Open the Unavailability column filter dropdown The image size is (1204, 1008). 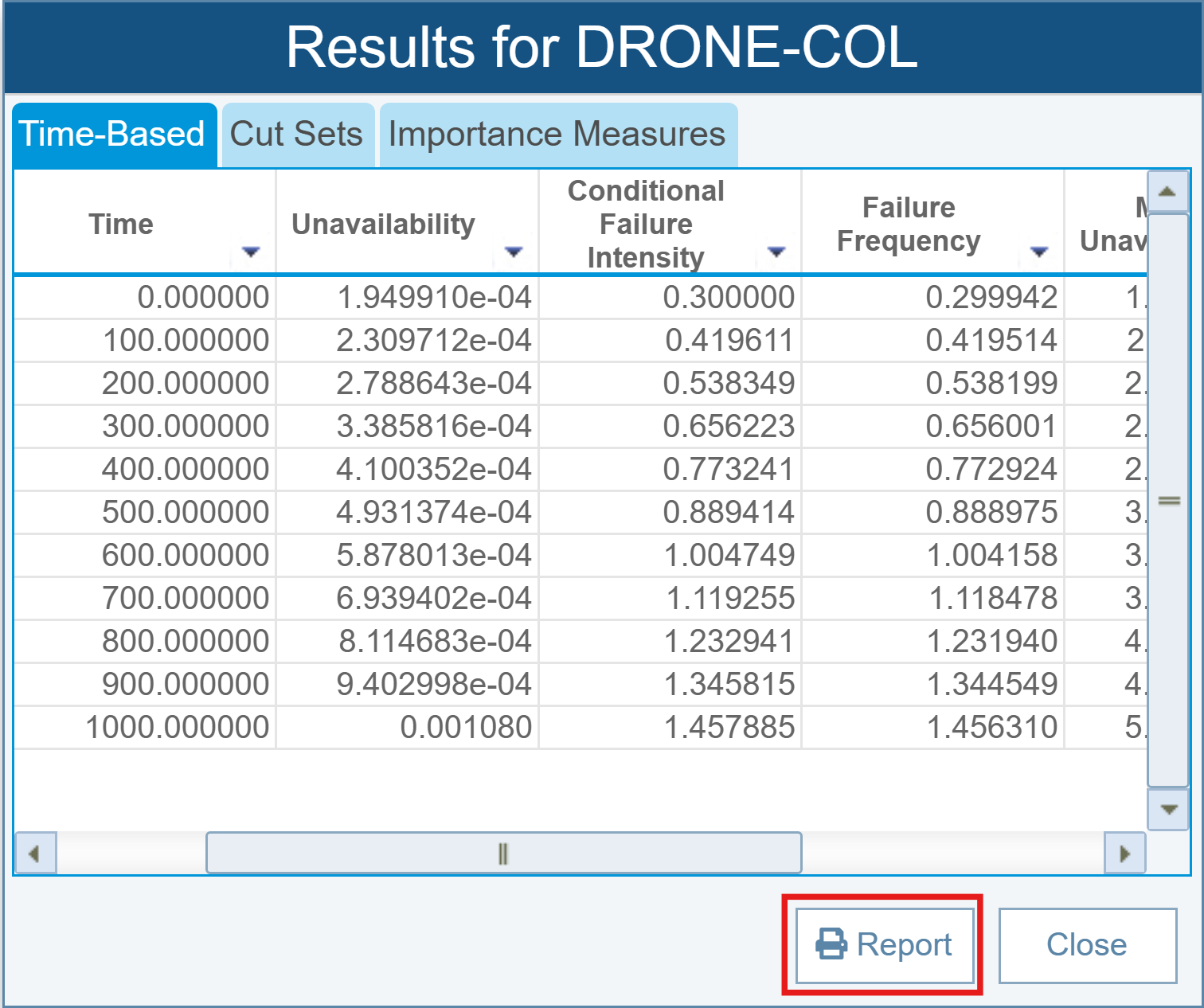tap(514, 252)
